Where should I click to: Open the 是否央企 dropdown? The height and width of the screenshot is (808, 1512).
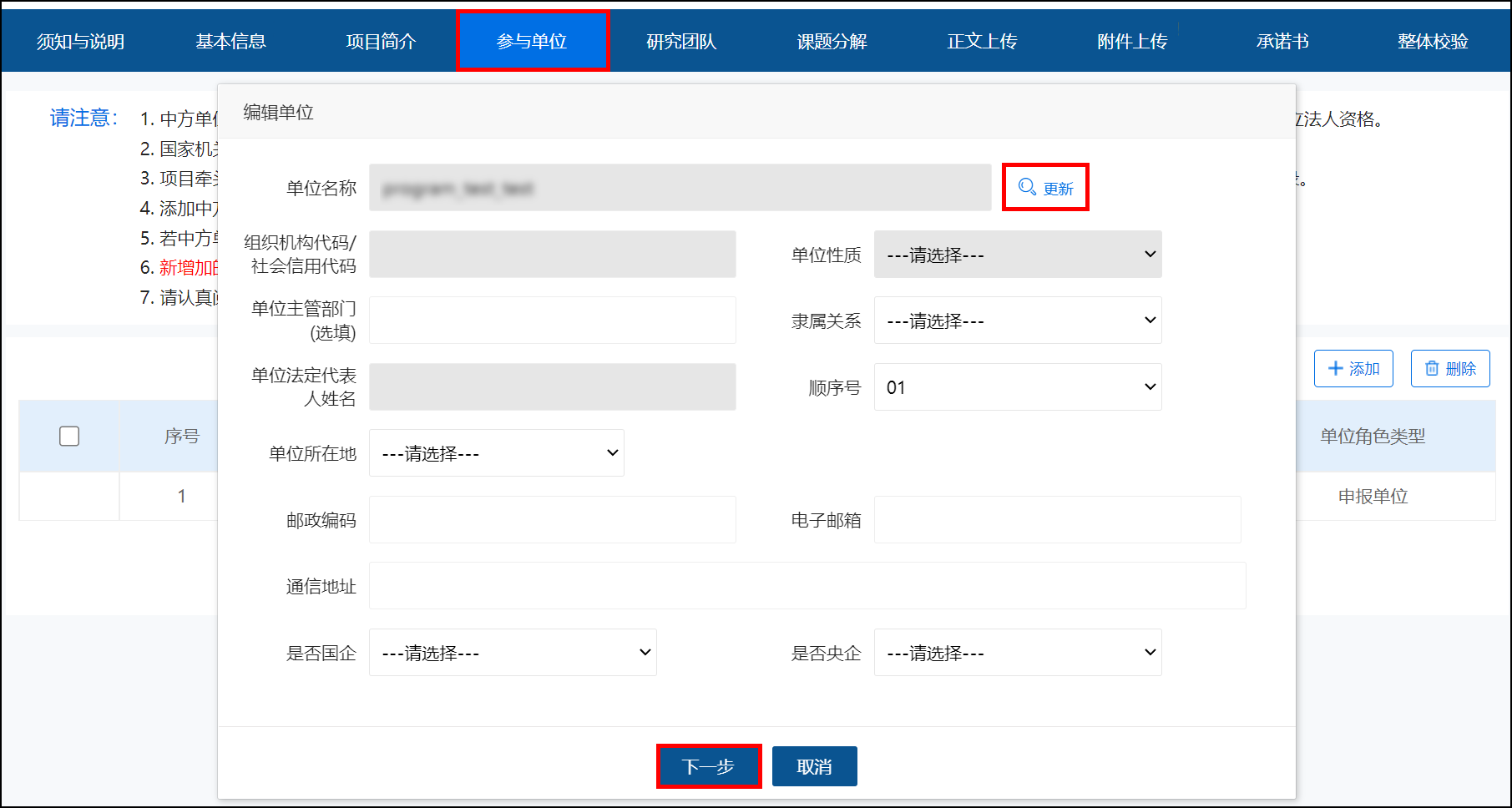(x=1017, y=652)
